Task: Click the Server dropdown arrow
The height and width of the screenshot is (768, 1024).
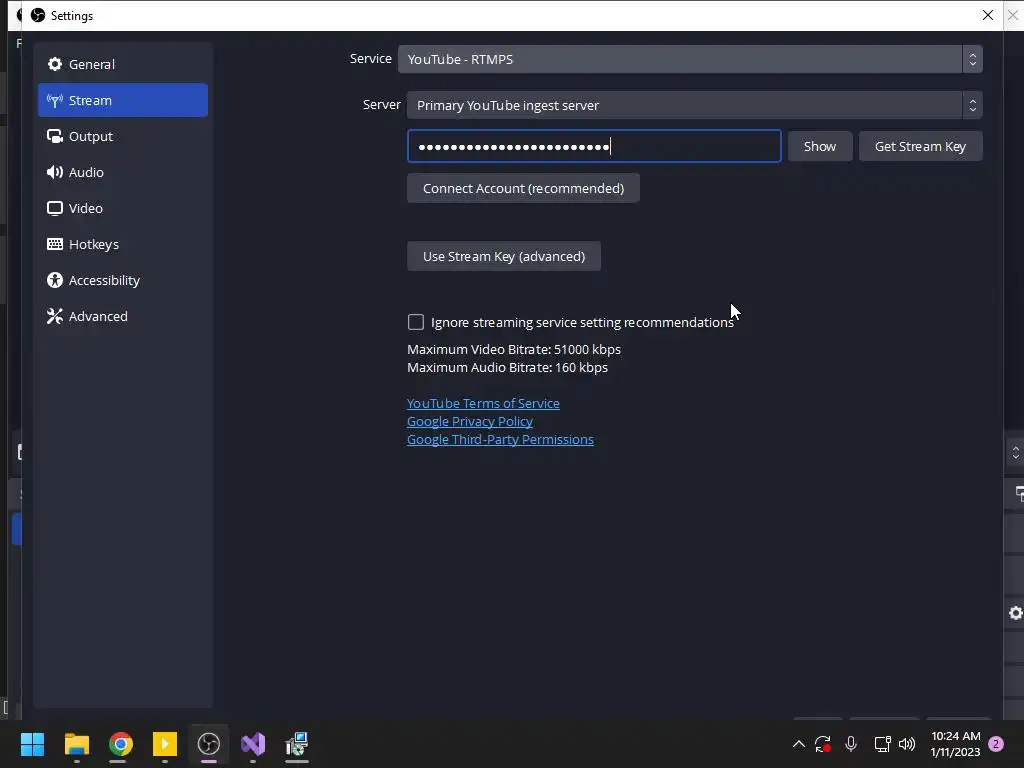Action: point(972,105)
